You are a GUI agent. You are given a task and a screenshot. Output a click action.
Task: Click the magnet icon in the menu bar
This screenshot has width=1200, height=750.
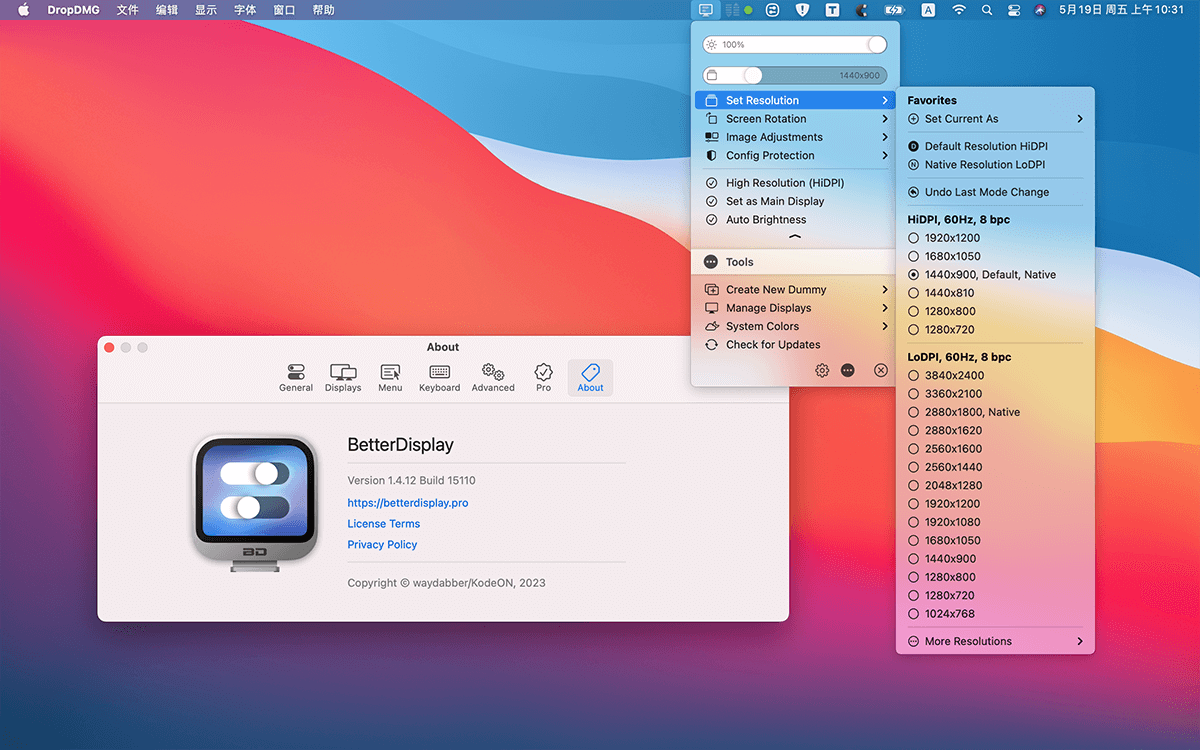(862, 10)
